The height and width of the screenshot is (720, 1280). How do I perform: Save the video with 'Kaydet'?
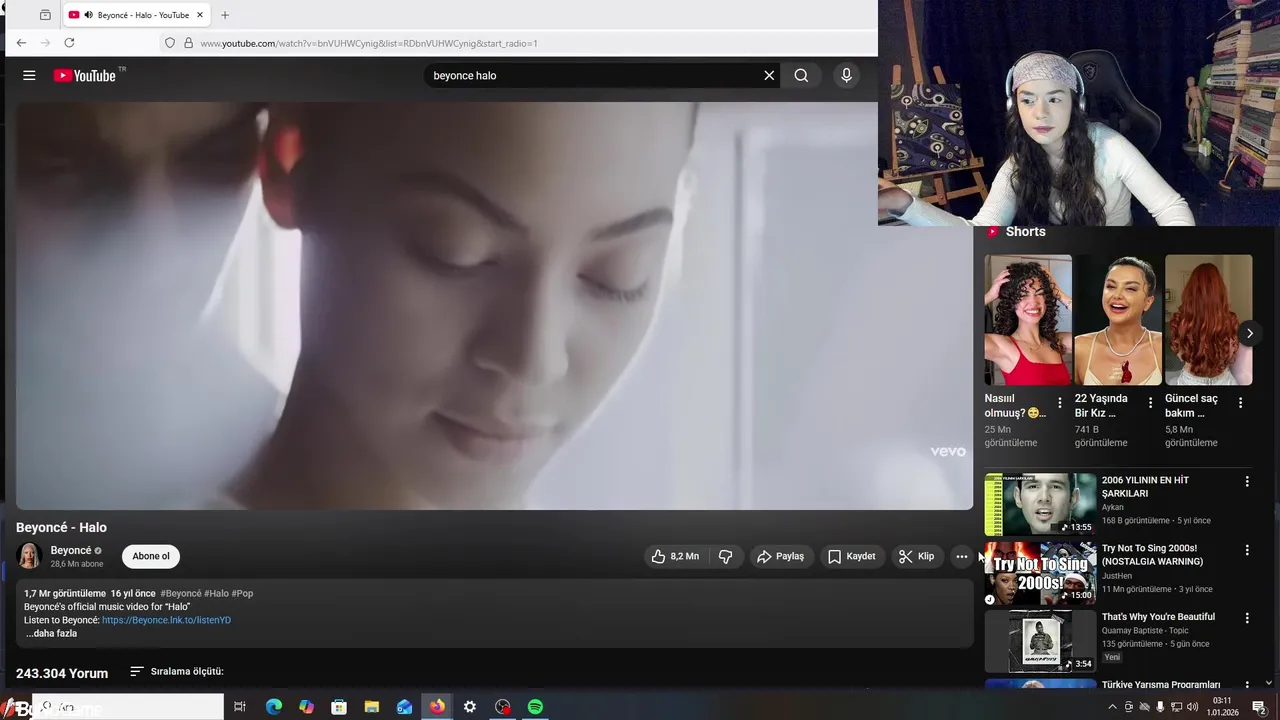[x=851, y=556]
